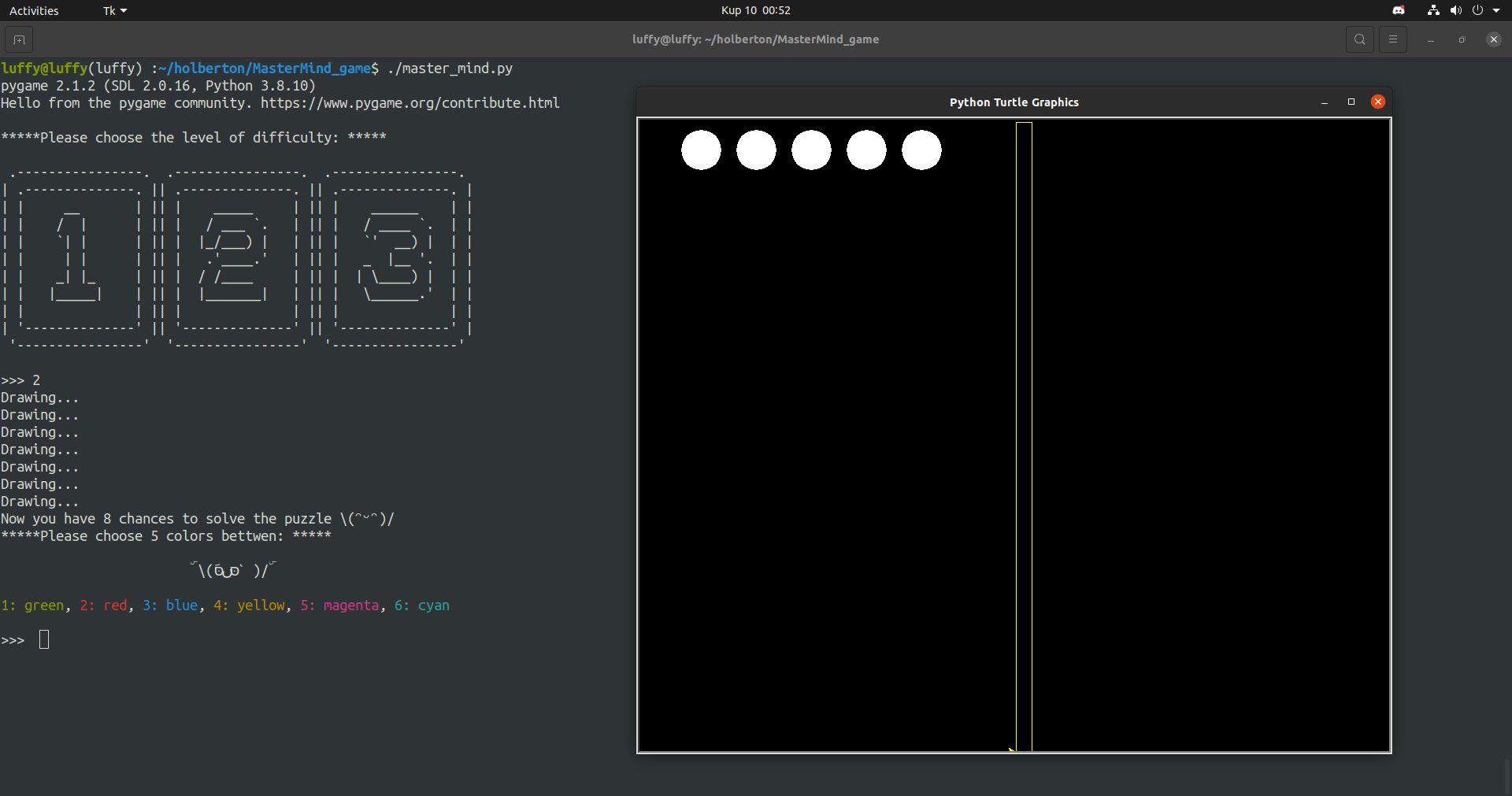The height and width of the screenshot is (796, 1512).
Task: Open the new tab icon in terminal header
Action: click(19, 39)
